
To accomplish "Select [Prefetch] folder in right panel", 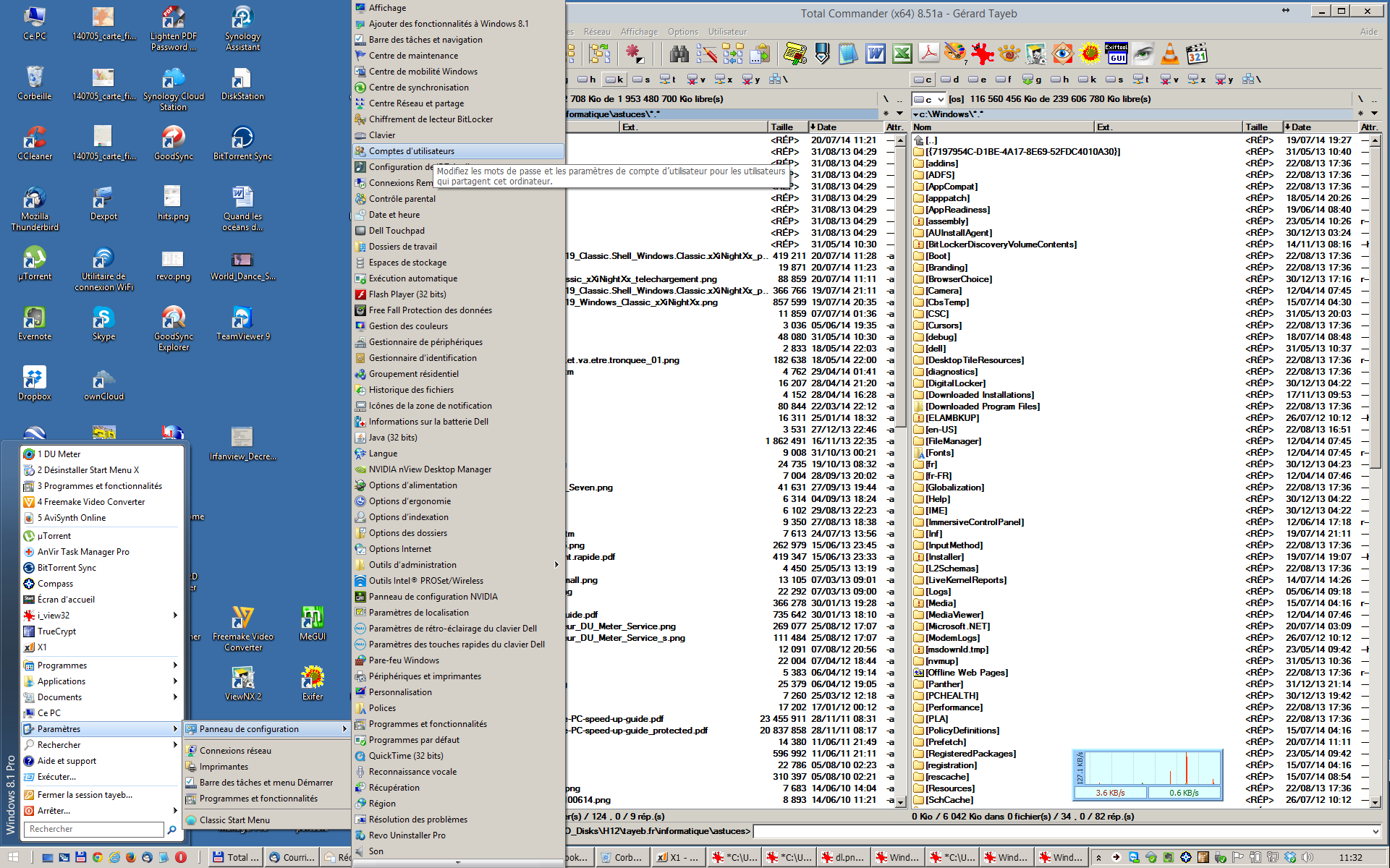I will pos(946,742).
